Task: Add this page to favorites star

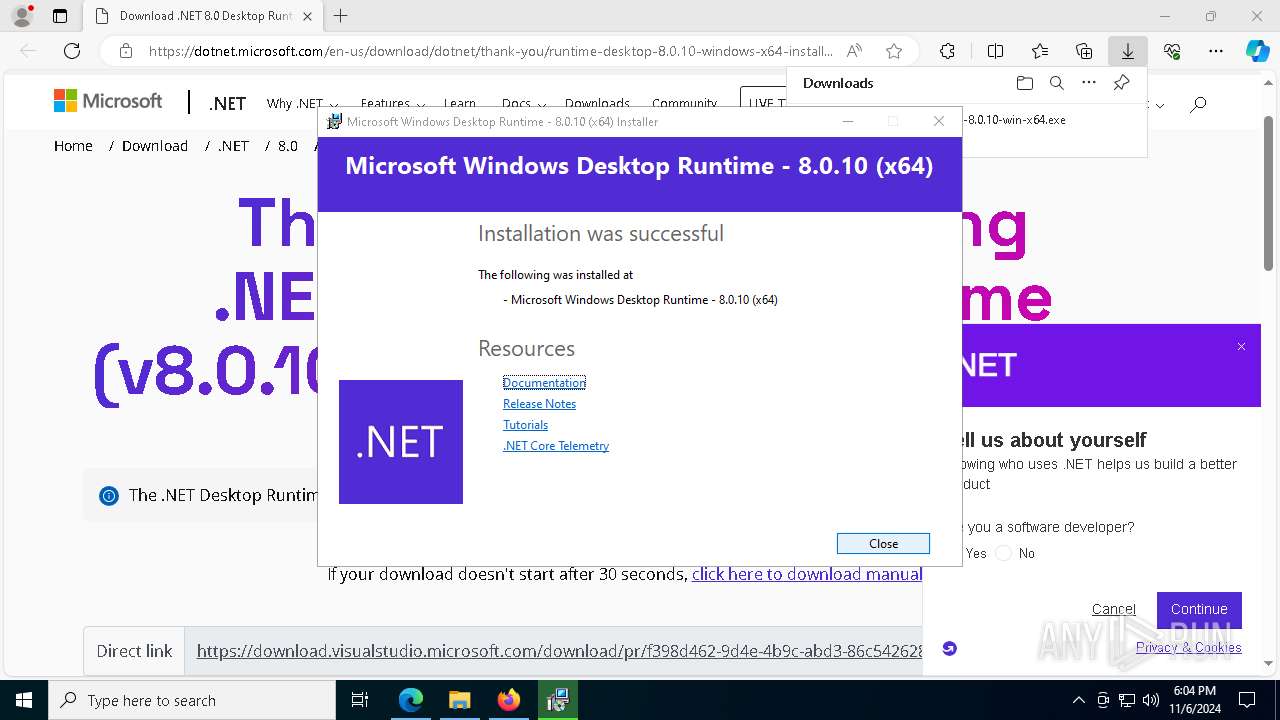Action: pos(894,51)
